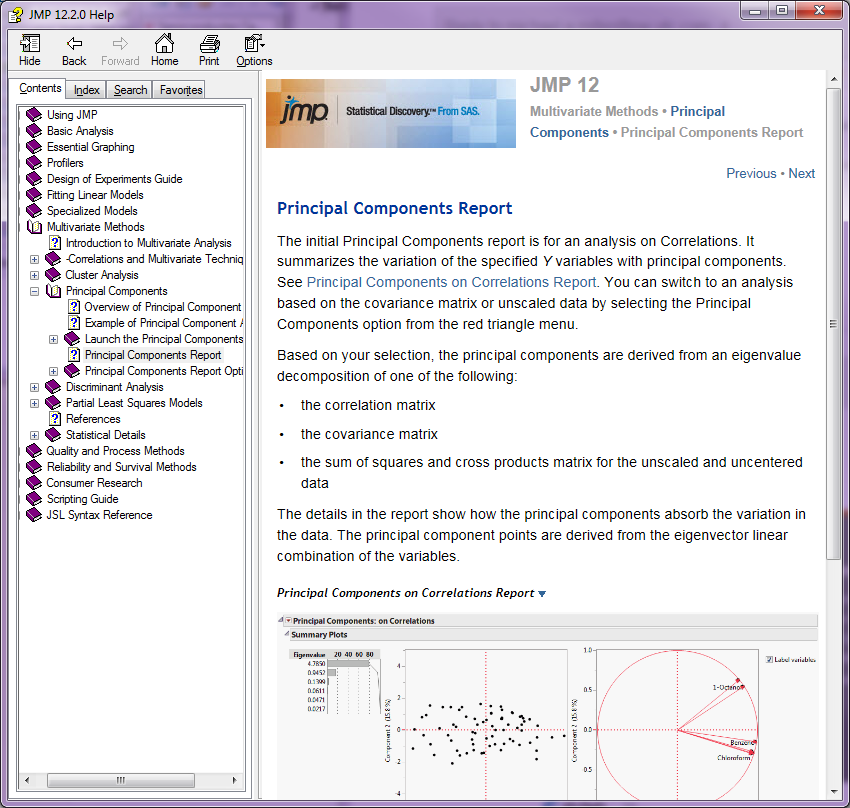Click the Design of Experiments Guide book icon

pyautogui.click(x=34, y=179)
